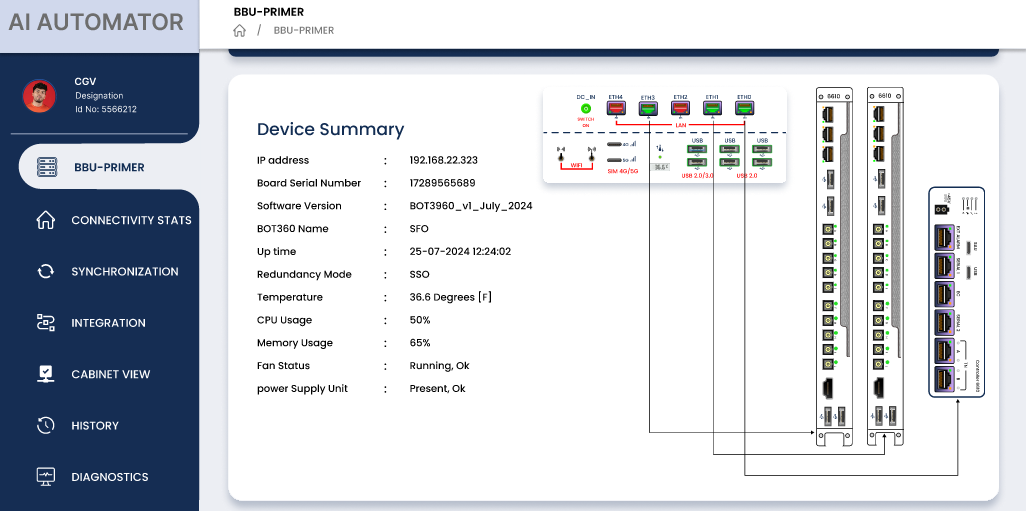Toggle the DC_IN power switch indicator
Image resolution: width=1026 pixels, height=511 pixels.
586,108
